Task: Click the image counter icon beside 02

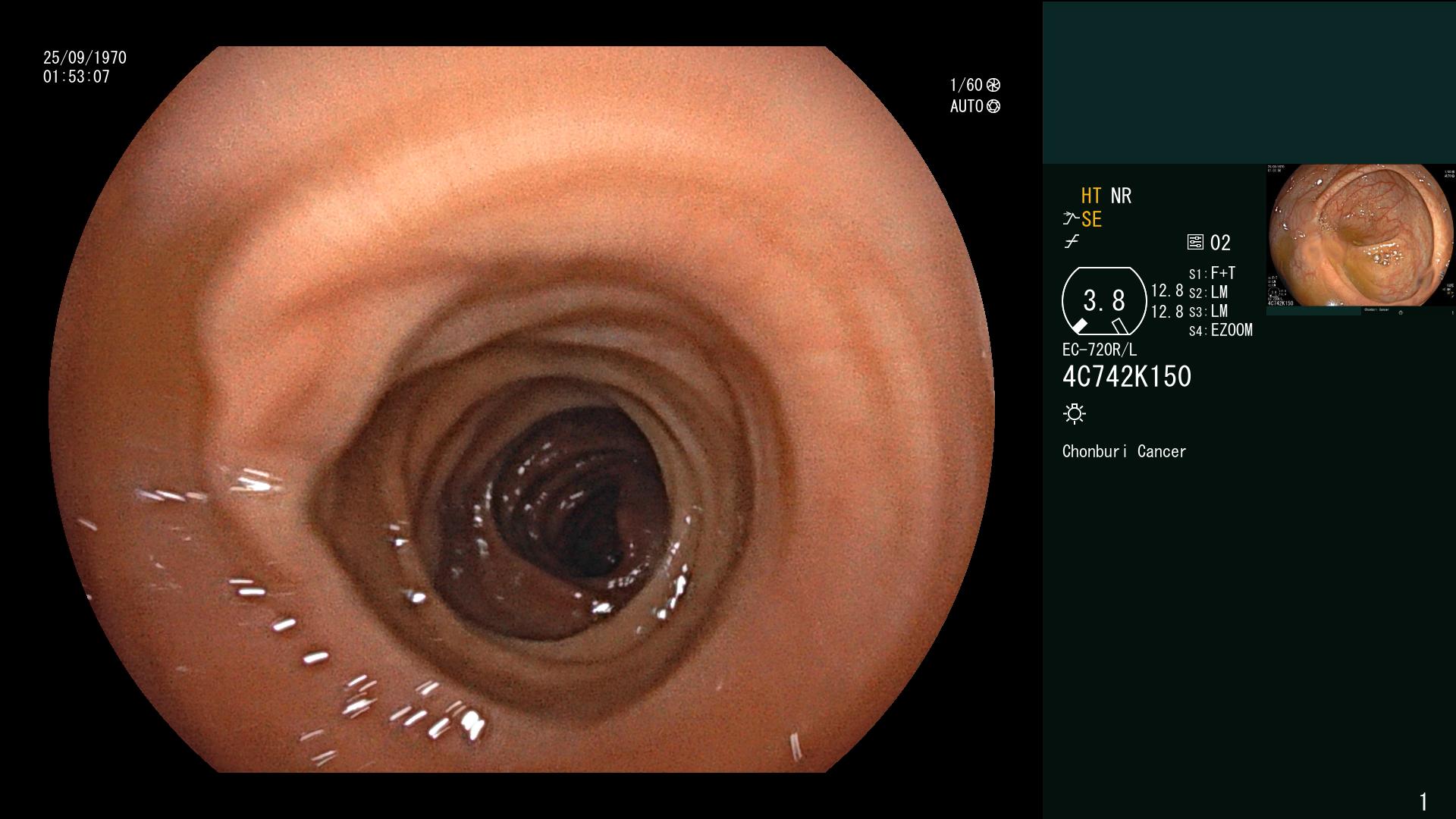Action: [x=1195, y=243]
